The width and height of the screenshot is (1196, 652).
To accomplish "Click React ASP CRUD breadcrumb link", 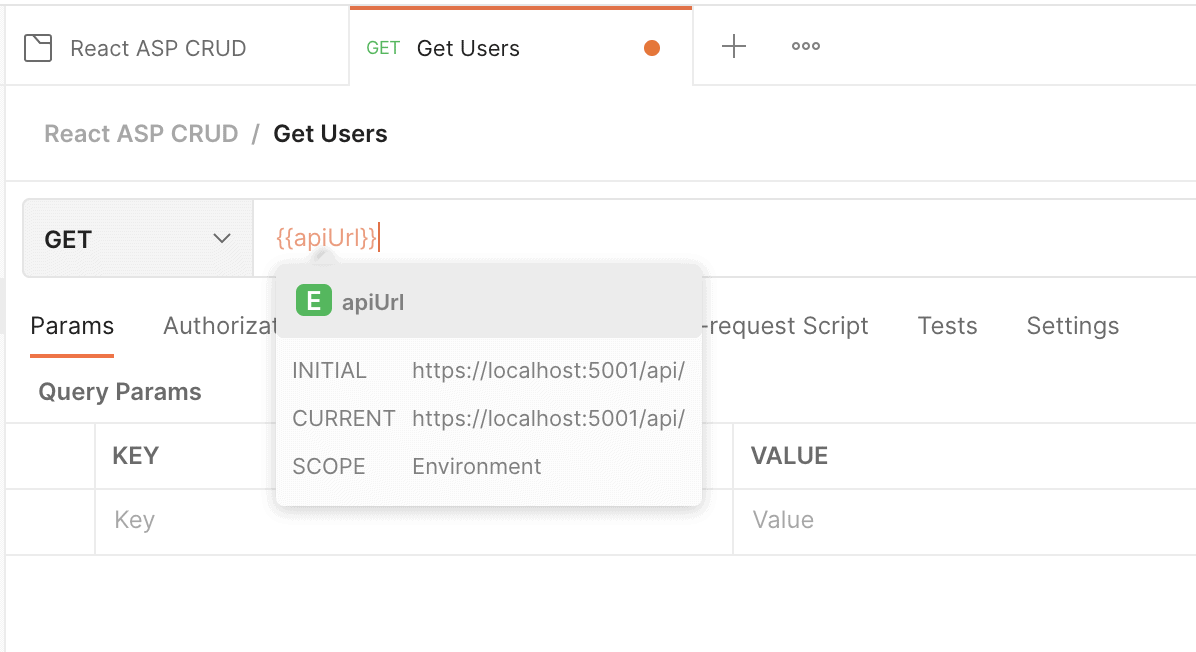I will click(141, 133).
